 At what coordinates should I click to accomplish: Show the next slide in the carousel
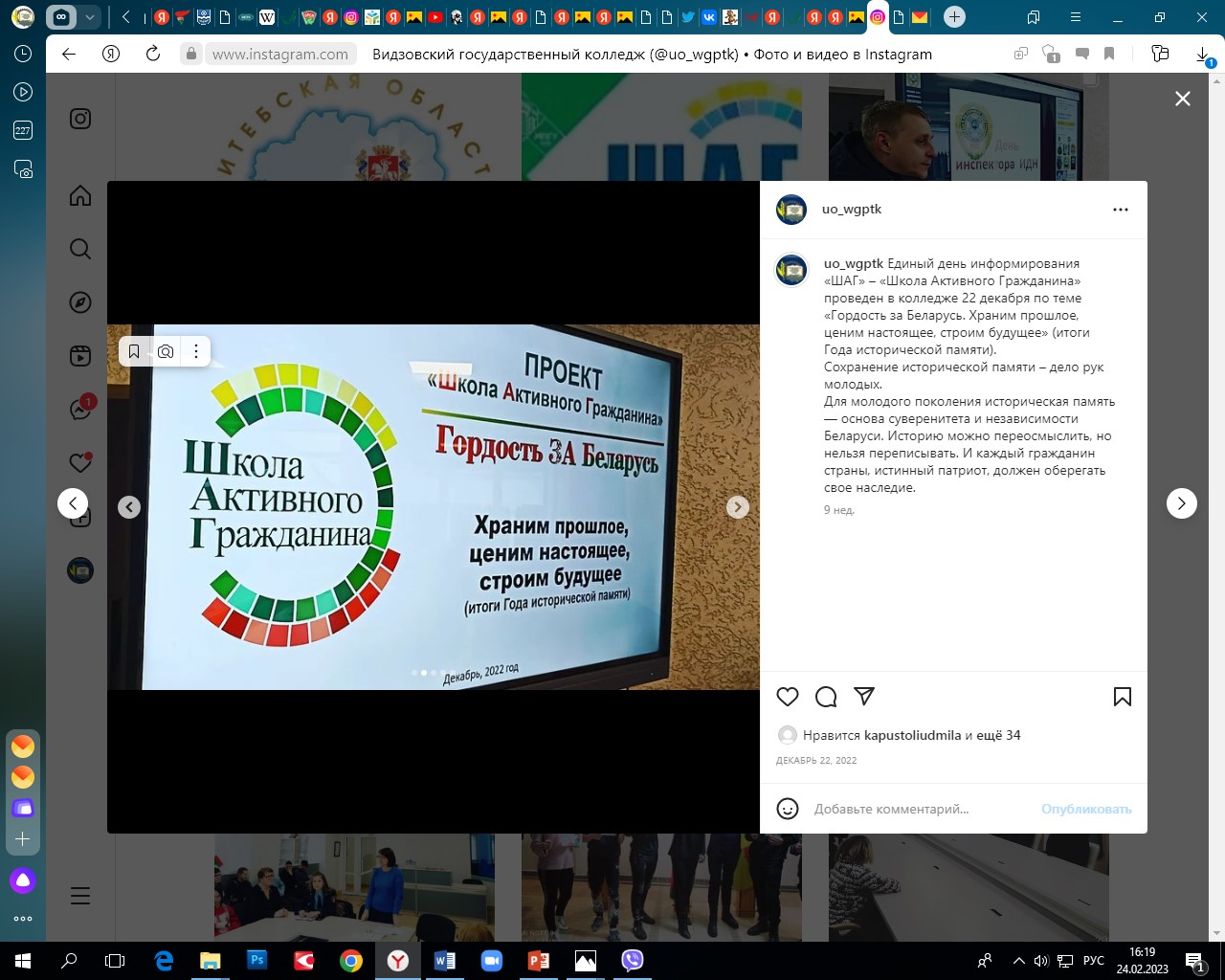pyautogui.click(x=738, y=507)
